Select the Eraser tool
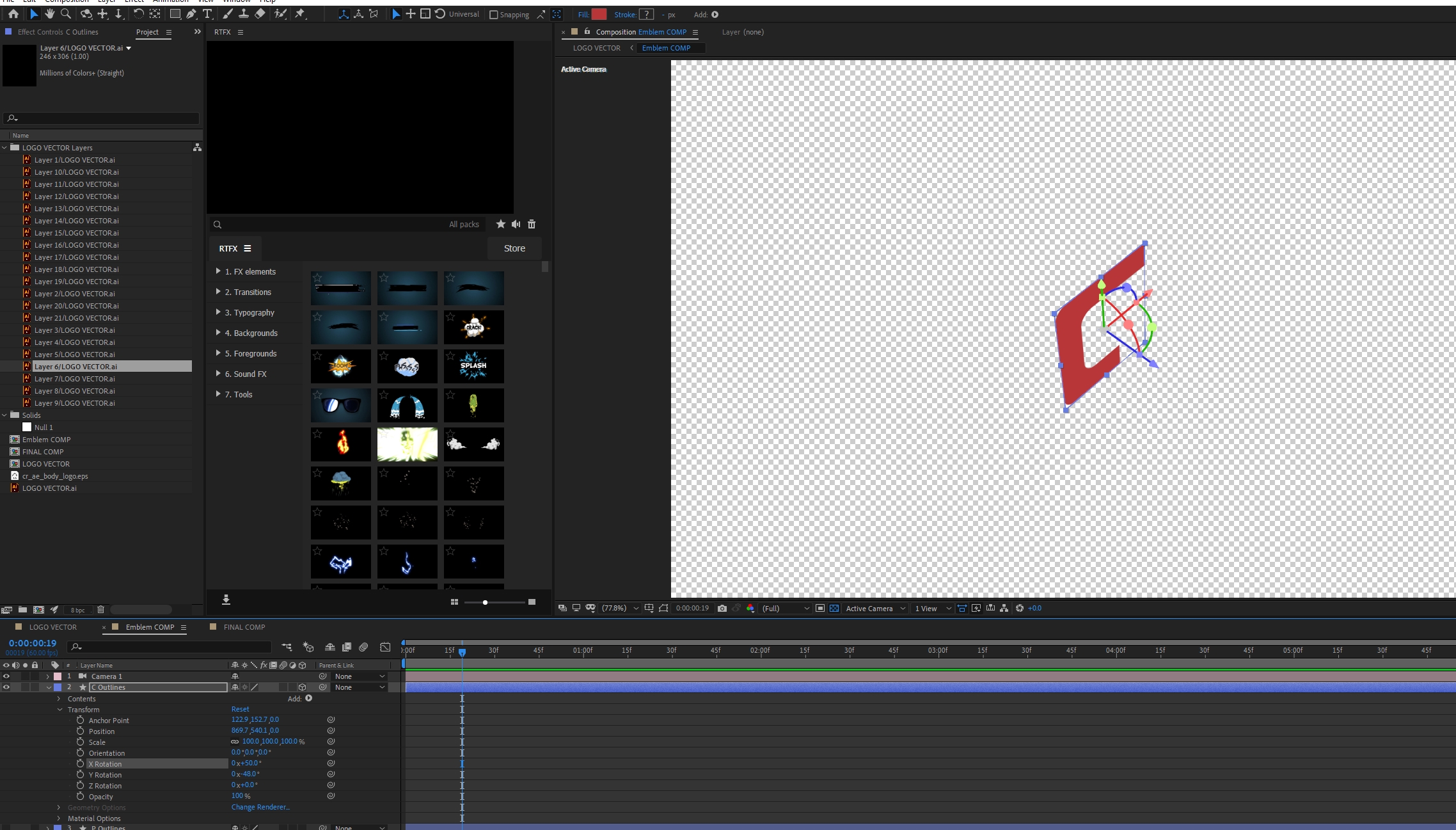This screenshot has width=1456, height=830. tap(260, 14)
